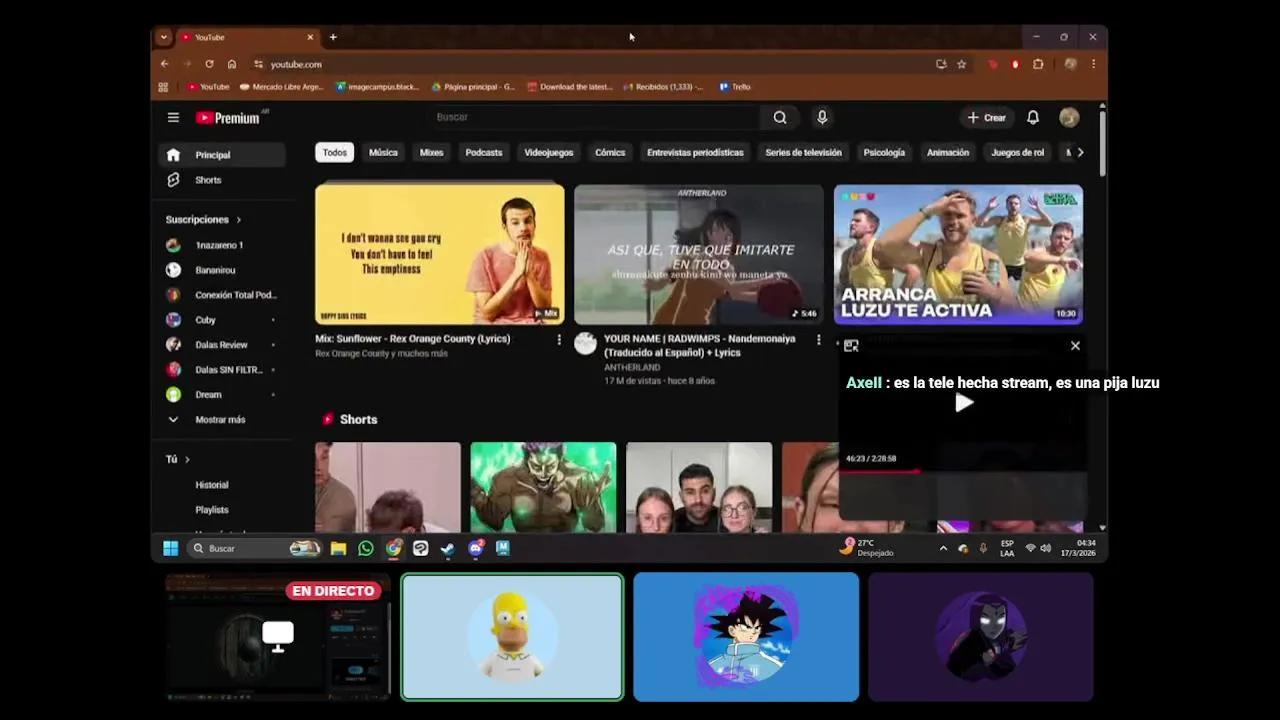Open the YouTube hamburger guide menu
This screenshot has height=720, width=1280.
pyautogui.click(x=173, y=117)
